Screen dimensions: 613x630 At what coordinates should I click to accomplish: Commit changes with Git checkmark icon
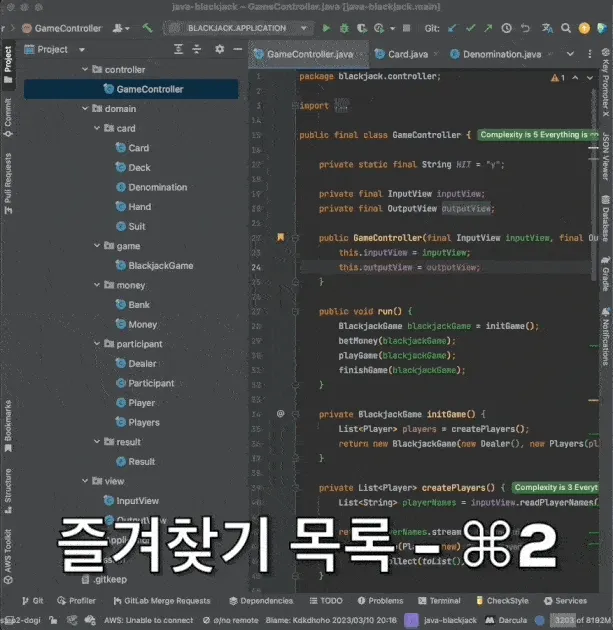[470, 28]
